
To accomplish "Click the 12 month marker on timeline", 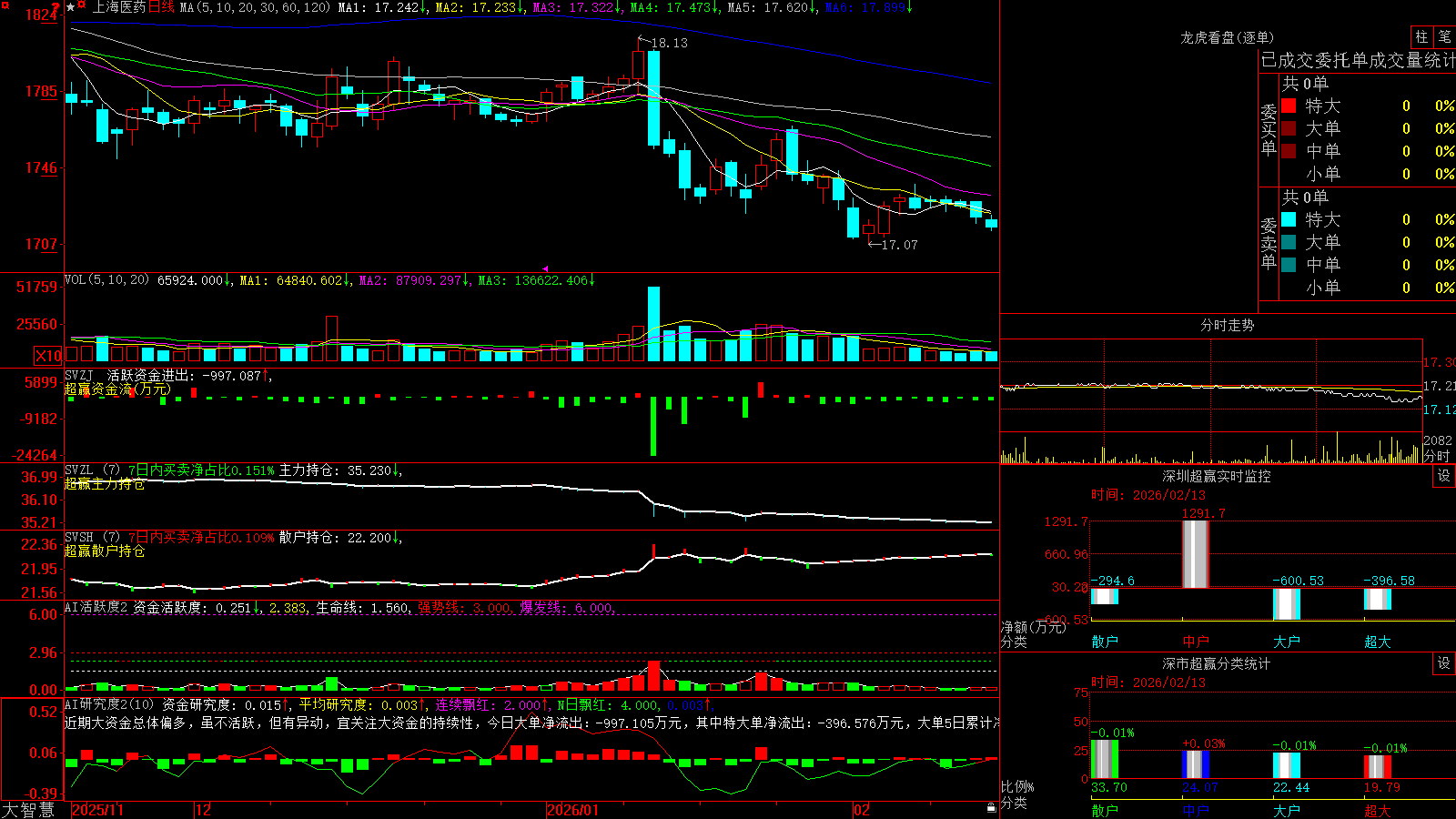I will pos(204,810).
